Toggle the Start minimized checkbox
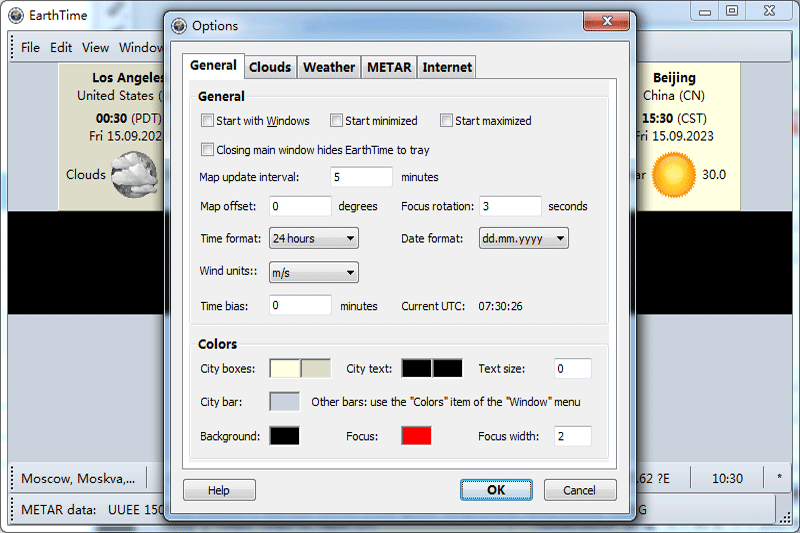Image resolution: width=800 pixels, height=533 pixels. point(337,121)
